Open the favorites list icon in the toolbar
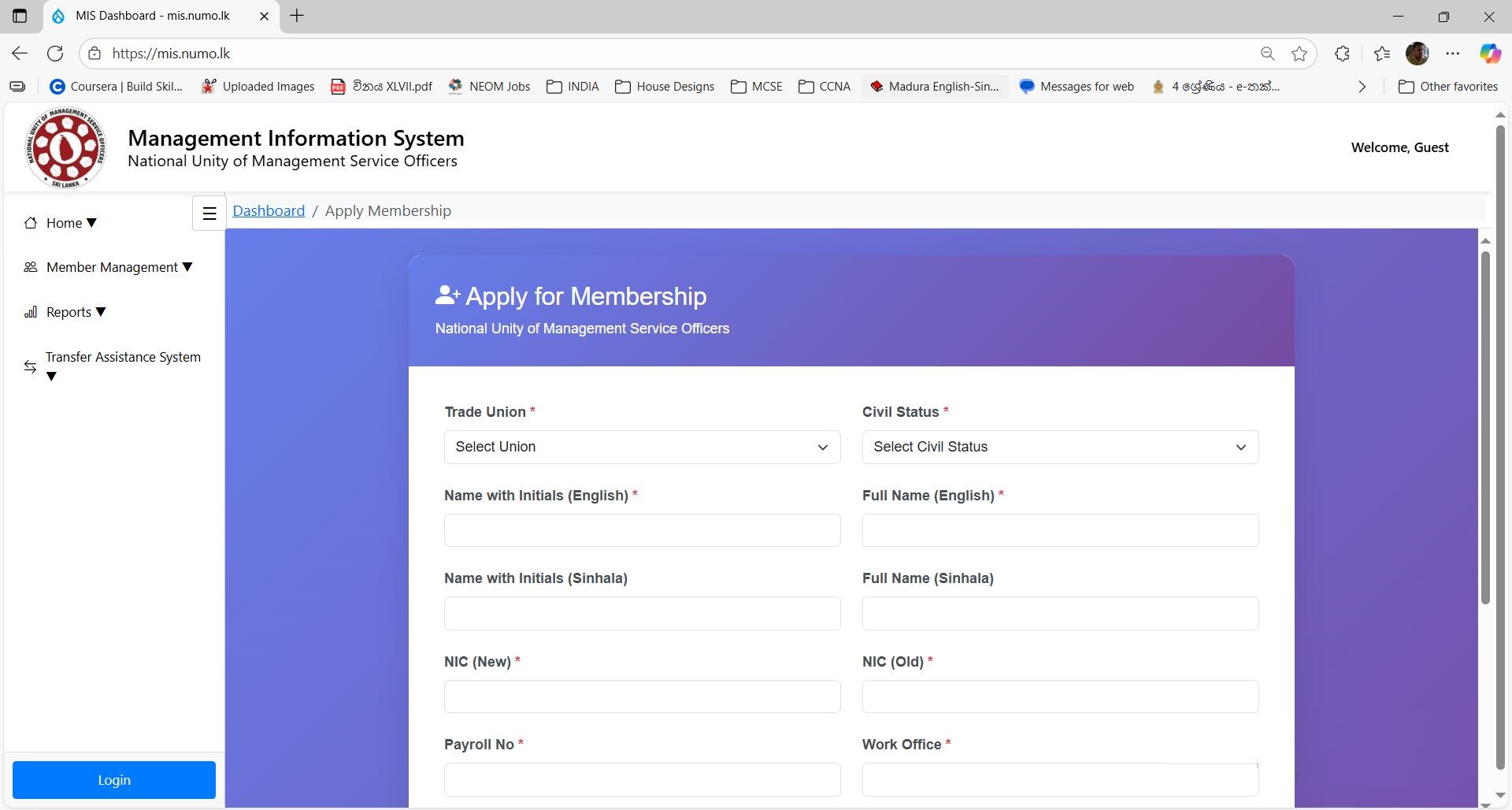The width and height of the screenshot is (1512, 810). coord(1381,54)
